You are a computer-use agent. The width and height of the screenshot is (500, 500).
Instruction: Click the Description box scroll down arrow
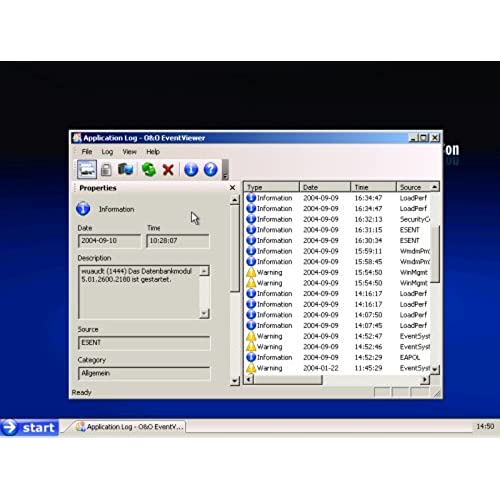coord(204,313)
